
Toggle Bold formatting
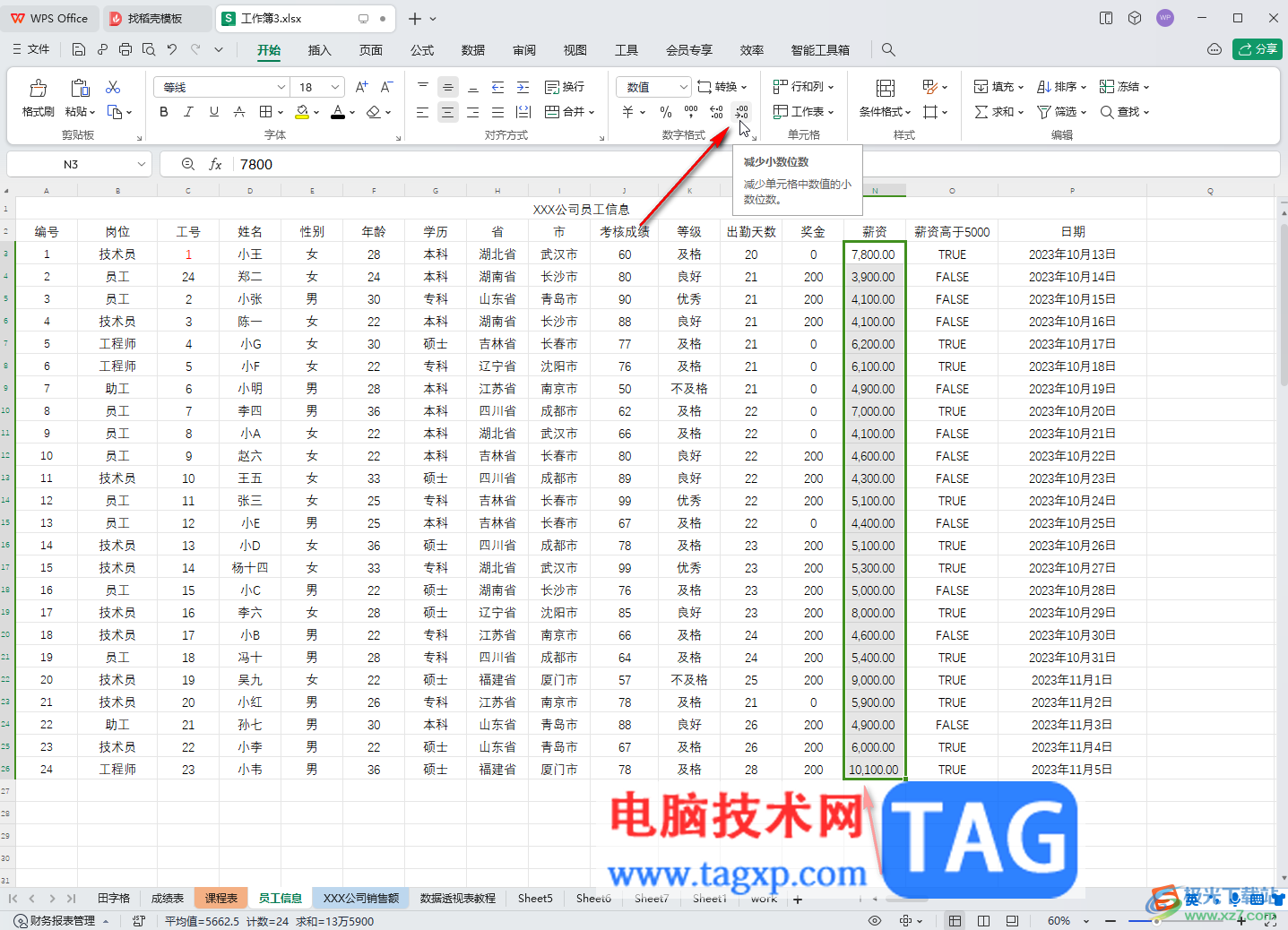163,112
